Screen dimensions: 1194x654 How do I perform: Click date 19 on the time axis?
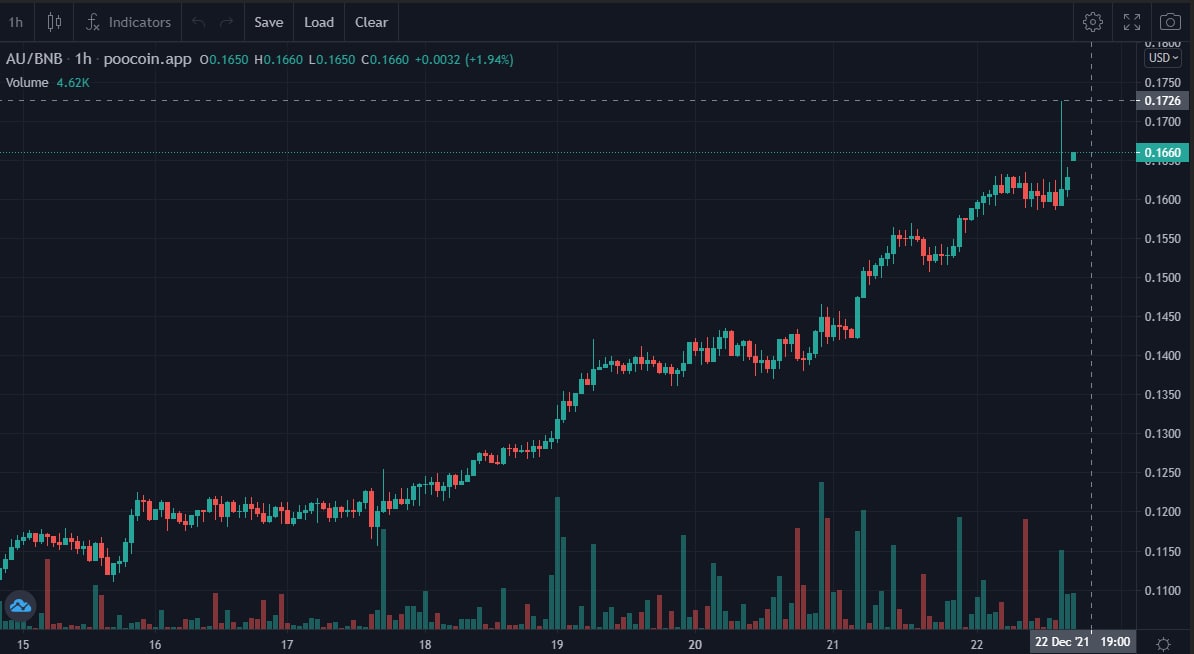click(558, 643)
